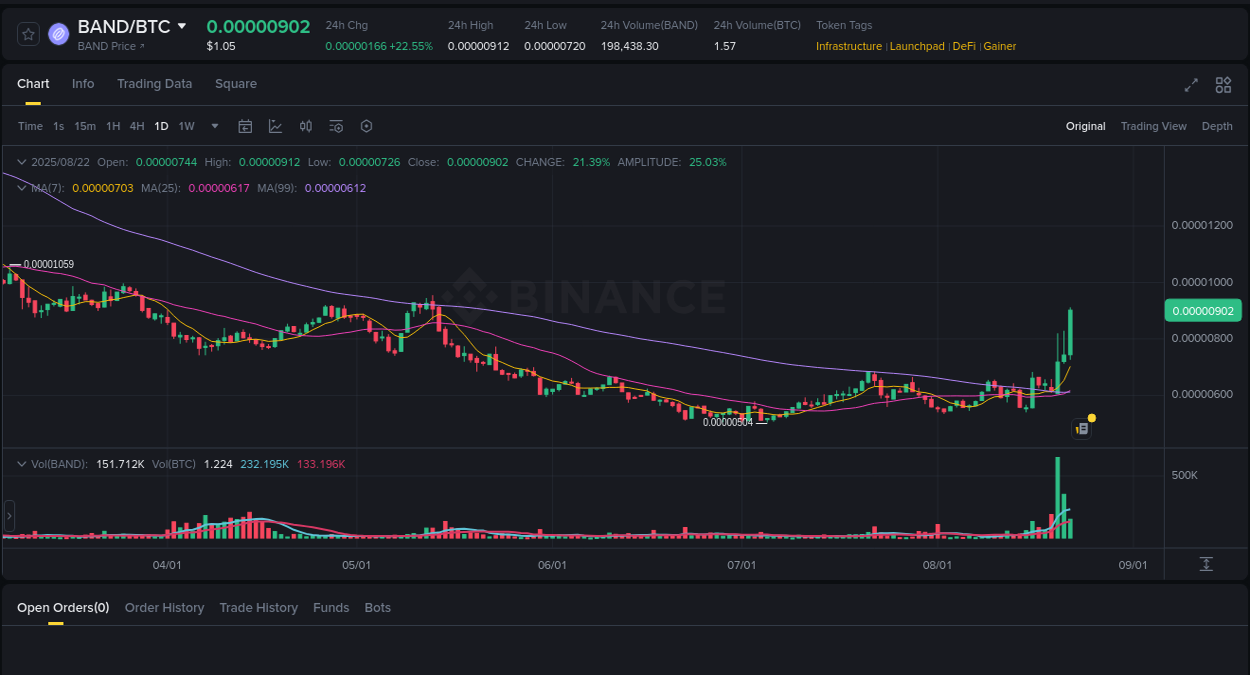Expand chart to fullscreen with arrow icon
This screenshot has width=1250, height=675.
[1191, 86]
